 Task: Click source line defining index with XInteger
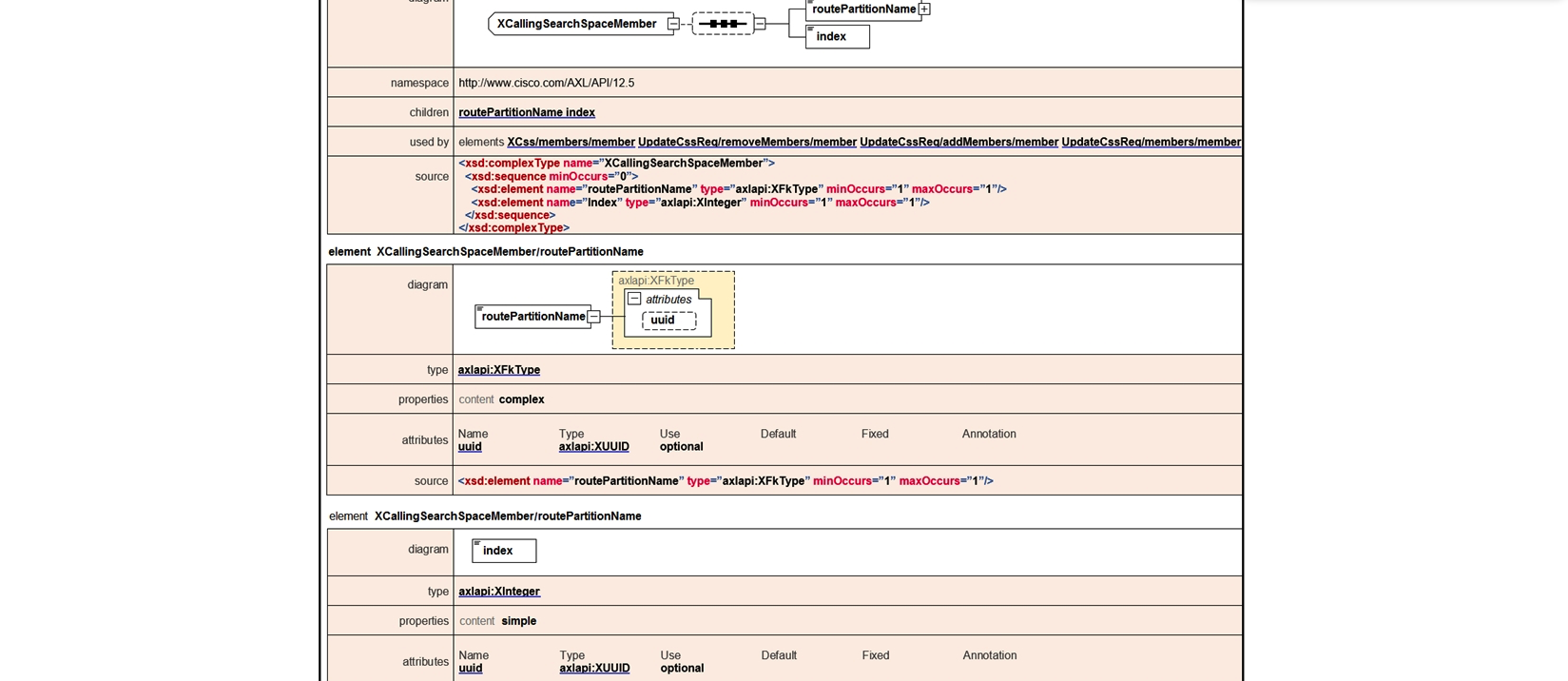pyautogui.click(x=700, y=203)
